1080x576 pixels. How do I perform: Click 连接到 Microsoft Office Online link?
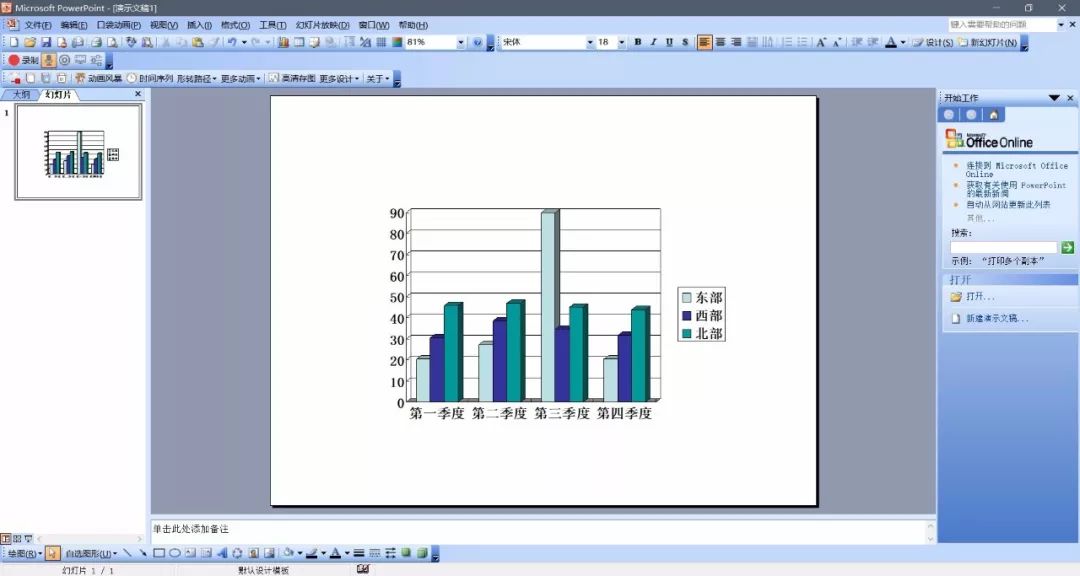[1017, 169]
